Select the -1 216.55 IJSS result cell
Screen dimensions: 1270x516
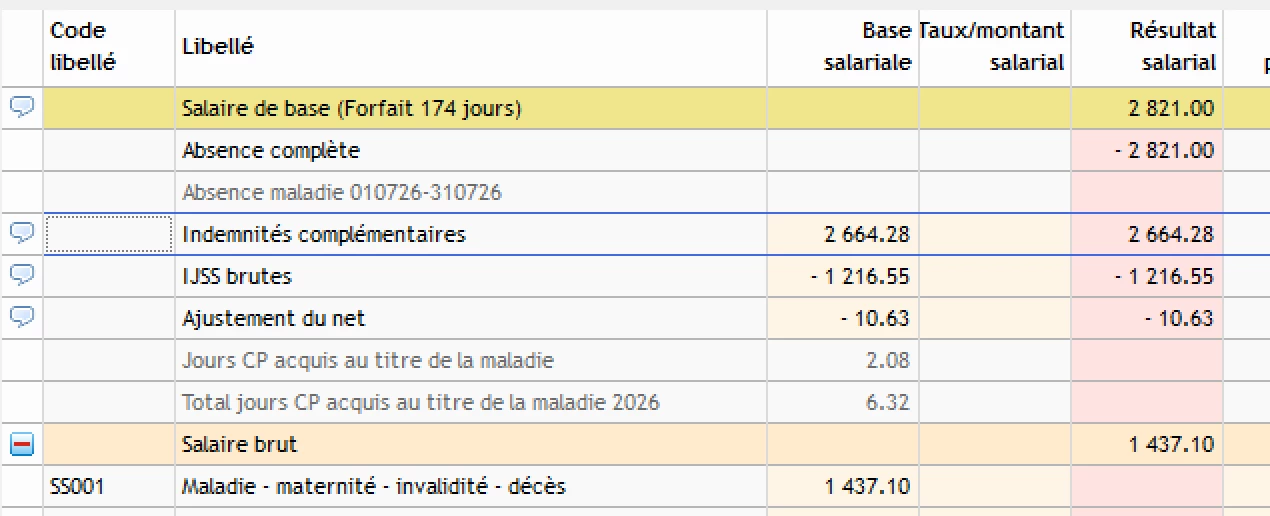pyautogui.click(x=1147, y=277)
